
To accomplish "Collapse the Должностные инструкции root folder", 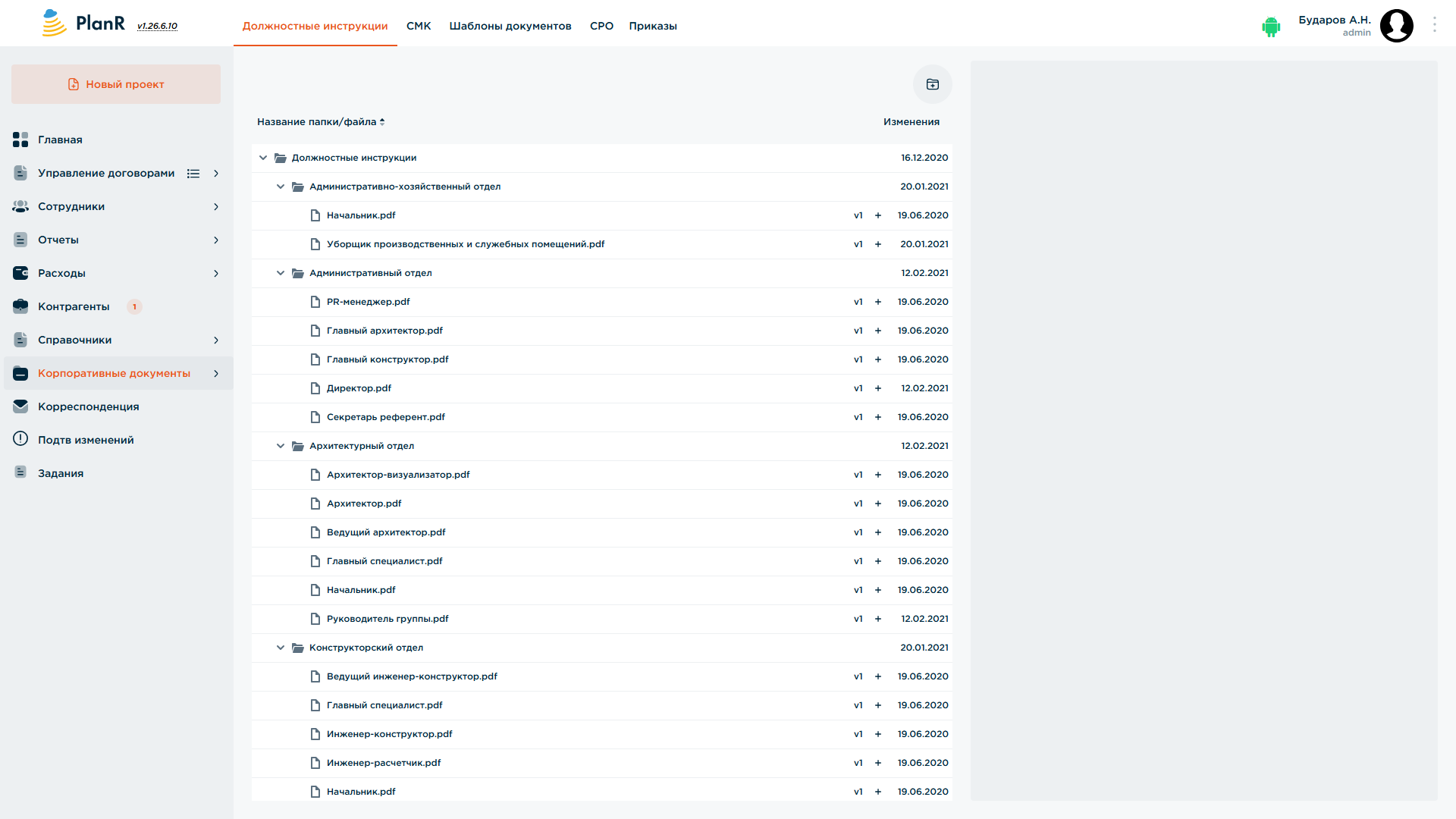I will (x=263, y=158).
